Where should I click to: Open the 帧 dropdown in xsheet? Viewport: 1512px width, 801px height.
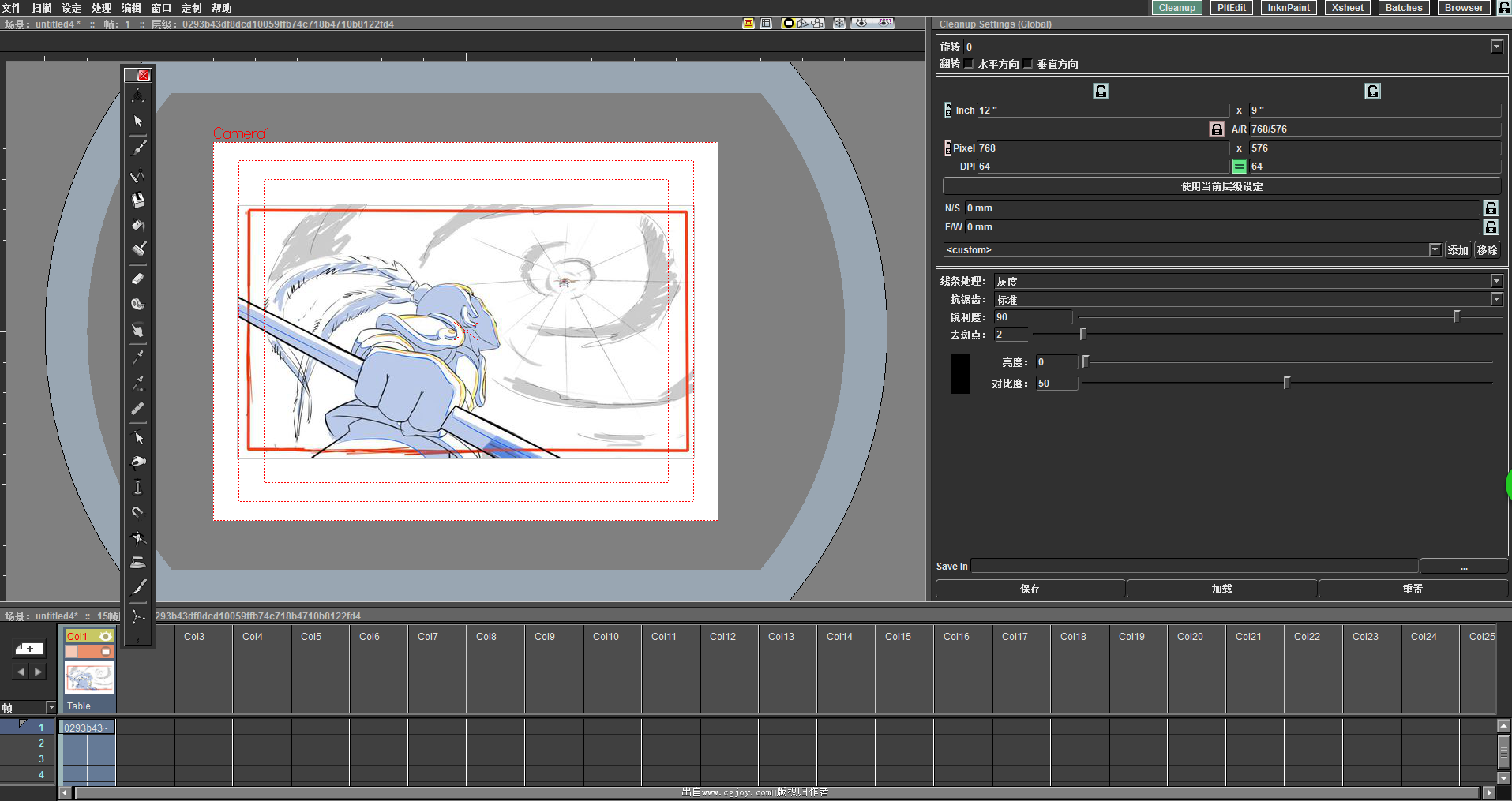point(51,708)
